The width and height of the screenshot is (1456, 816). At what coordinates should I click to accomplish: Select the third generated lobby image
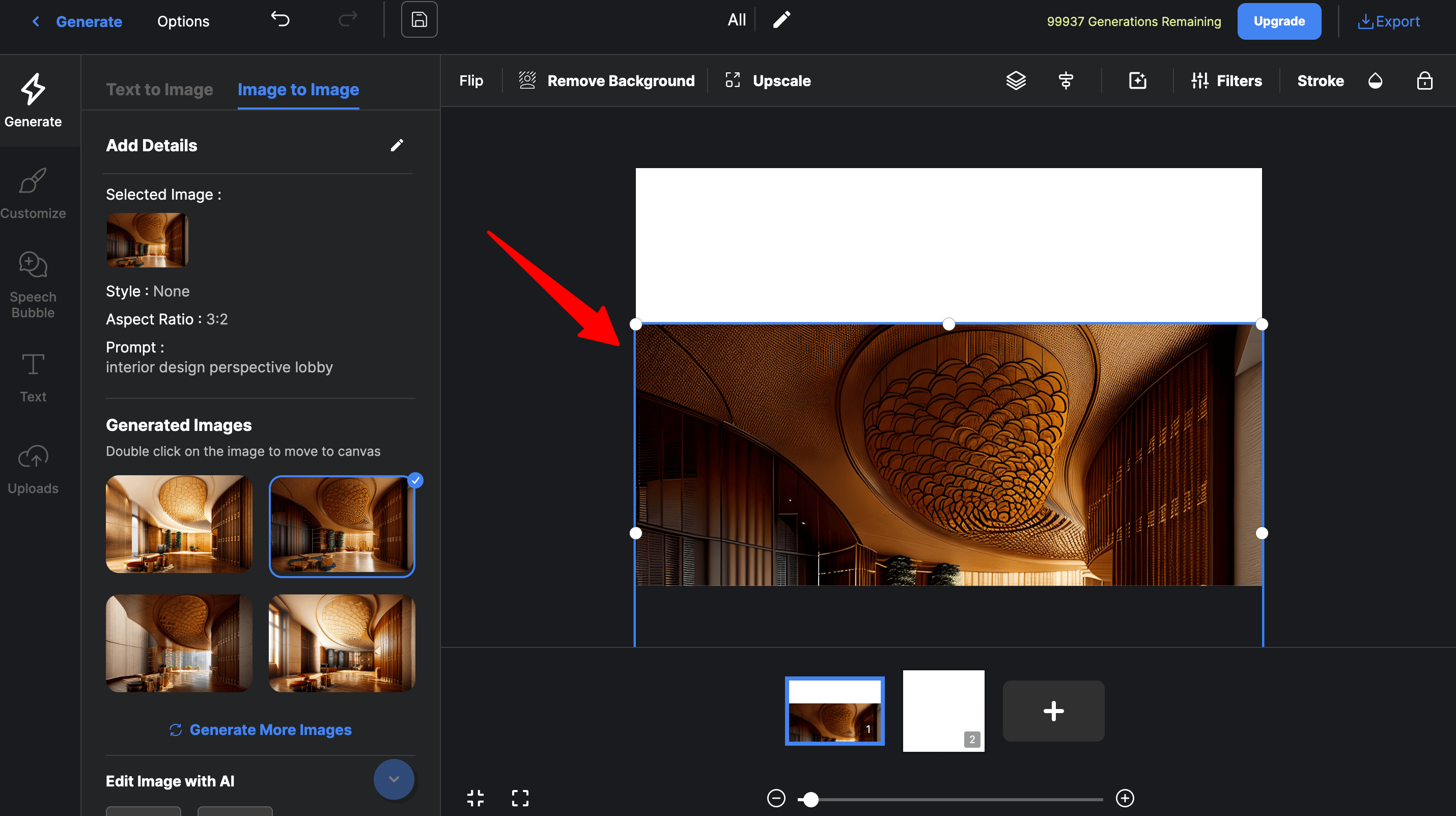click(x=179, y=643)
